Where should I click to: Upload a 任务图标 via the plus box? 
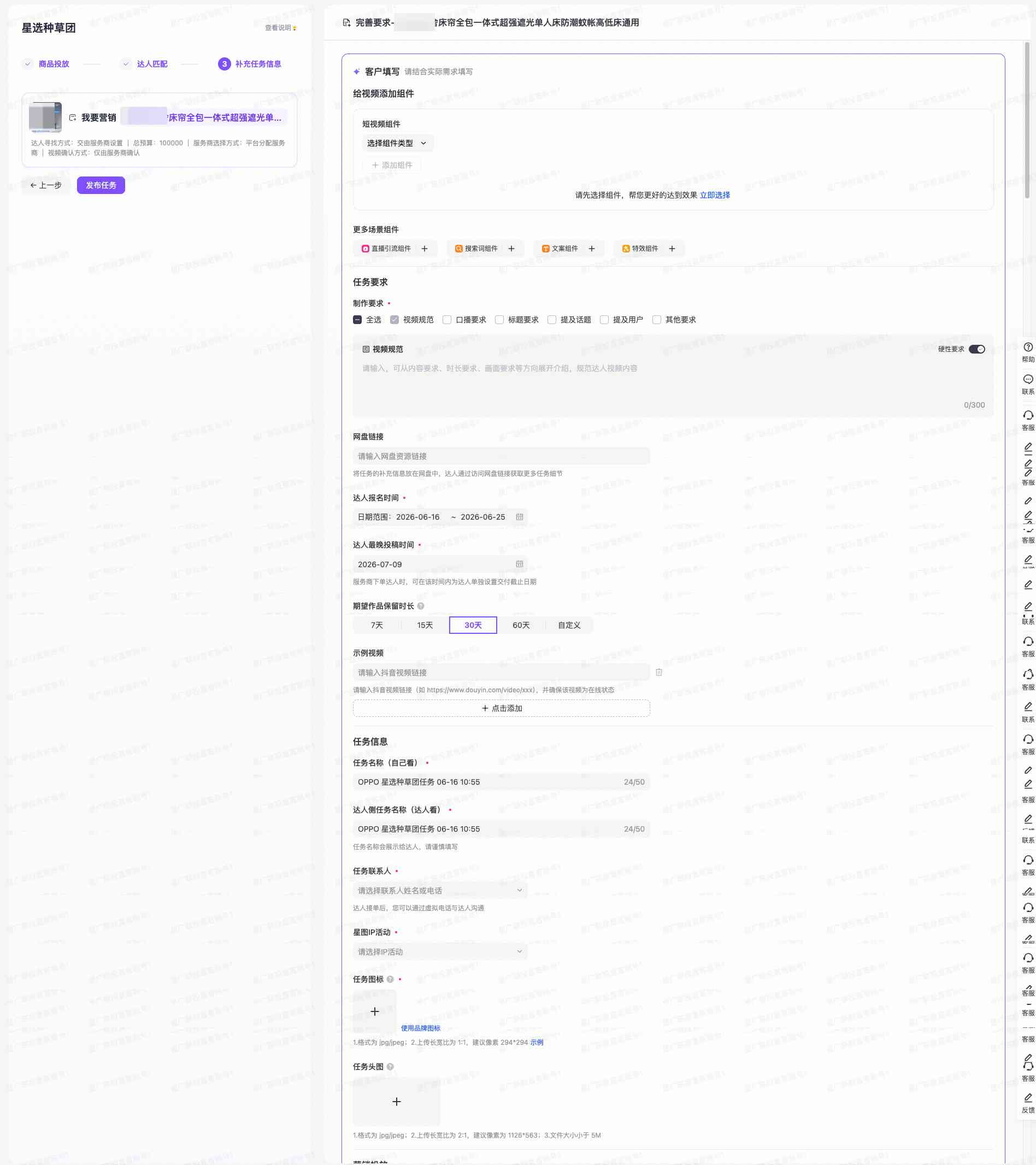point(374,1011)
